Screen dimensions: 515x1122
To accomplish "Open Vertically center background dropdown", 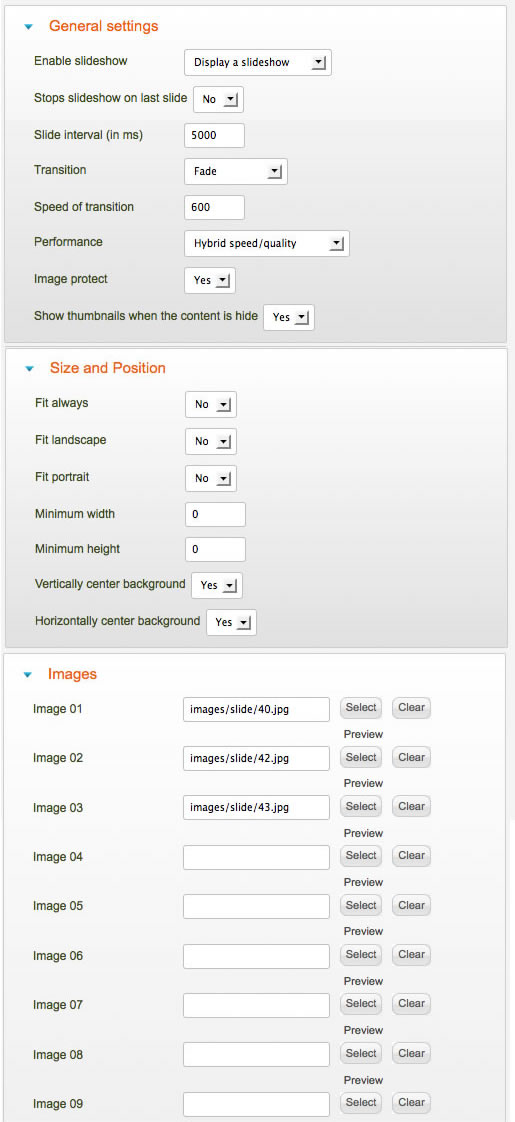I will coord(217,585).
